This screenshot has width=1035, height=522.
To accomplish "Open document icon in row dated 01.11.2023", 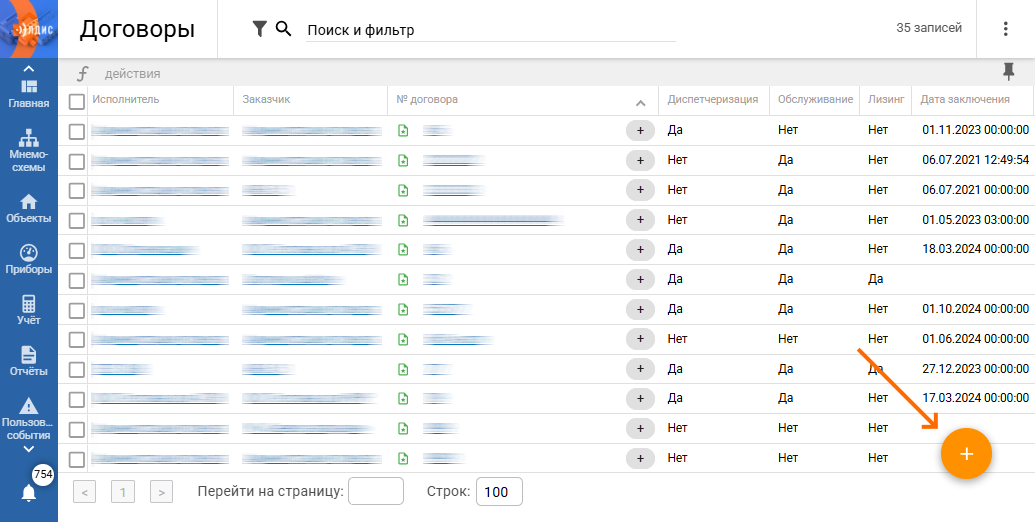I will tap(403, 131).
